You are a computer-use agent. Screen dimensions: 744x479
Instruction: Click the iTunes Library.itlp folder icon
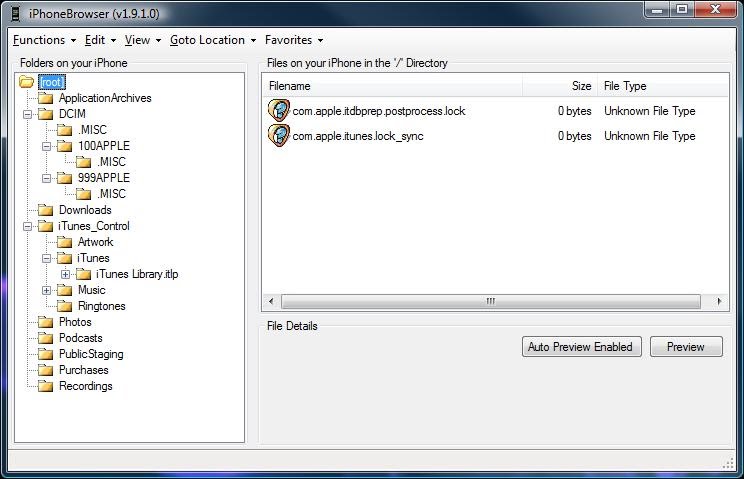click(84, 274)
